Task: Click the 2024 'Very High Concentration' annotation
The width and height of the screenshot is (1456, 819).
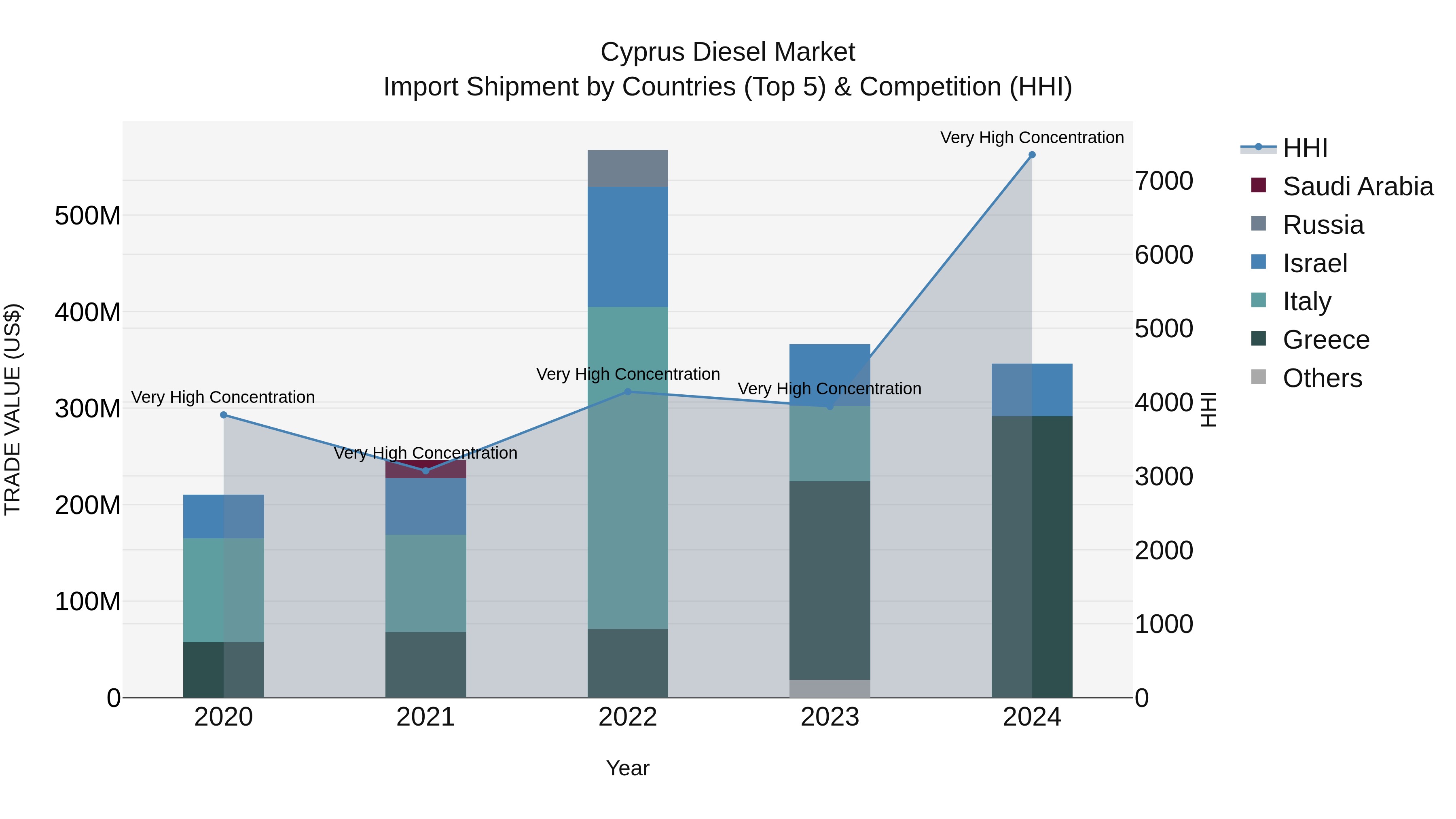Action: coord(1032,138)
